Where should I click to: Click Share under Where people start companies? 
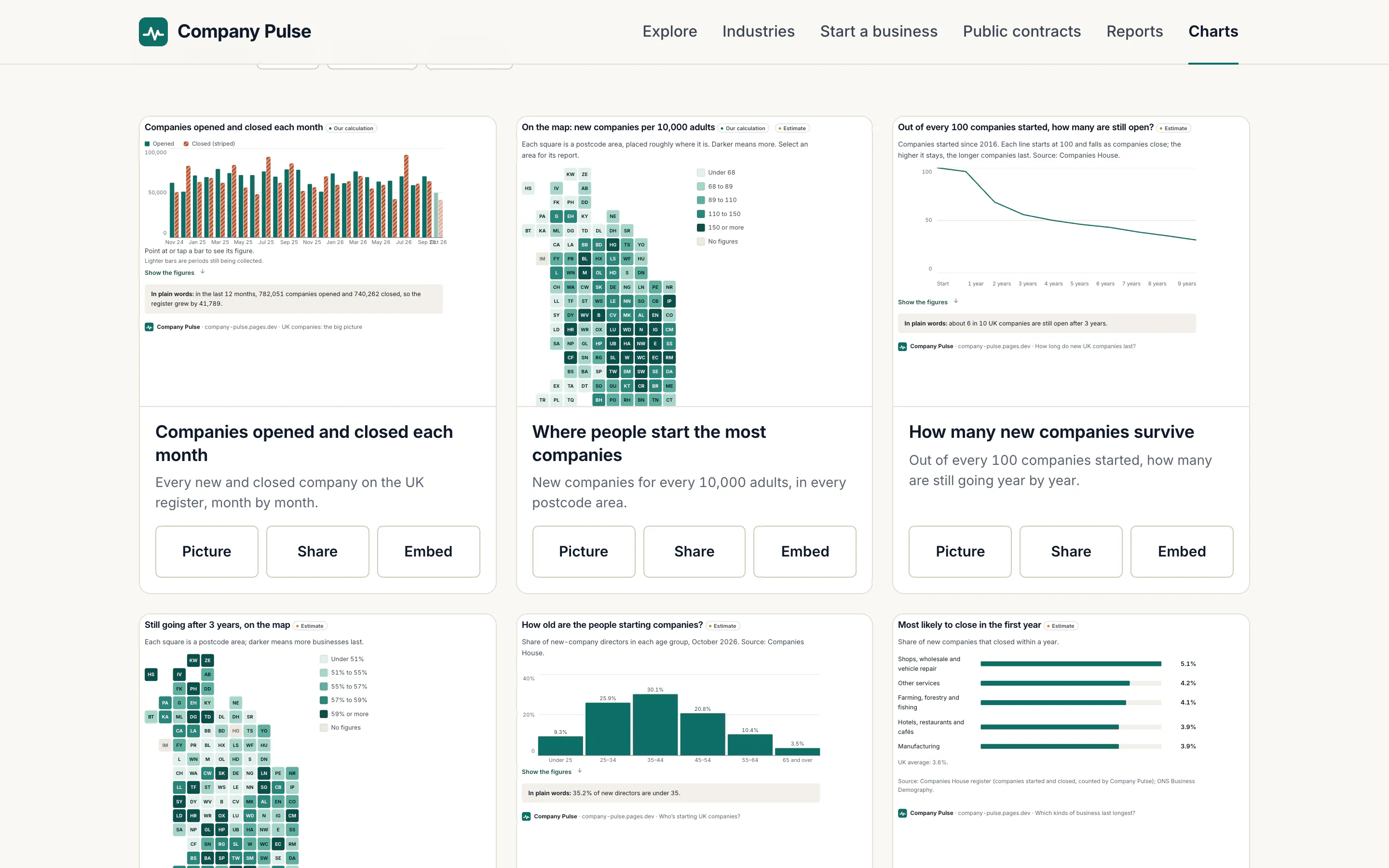tap(694, 551)
